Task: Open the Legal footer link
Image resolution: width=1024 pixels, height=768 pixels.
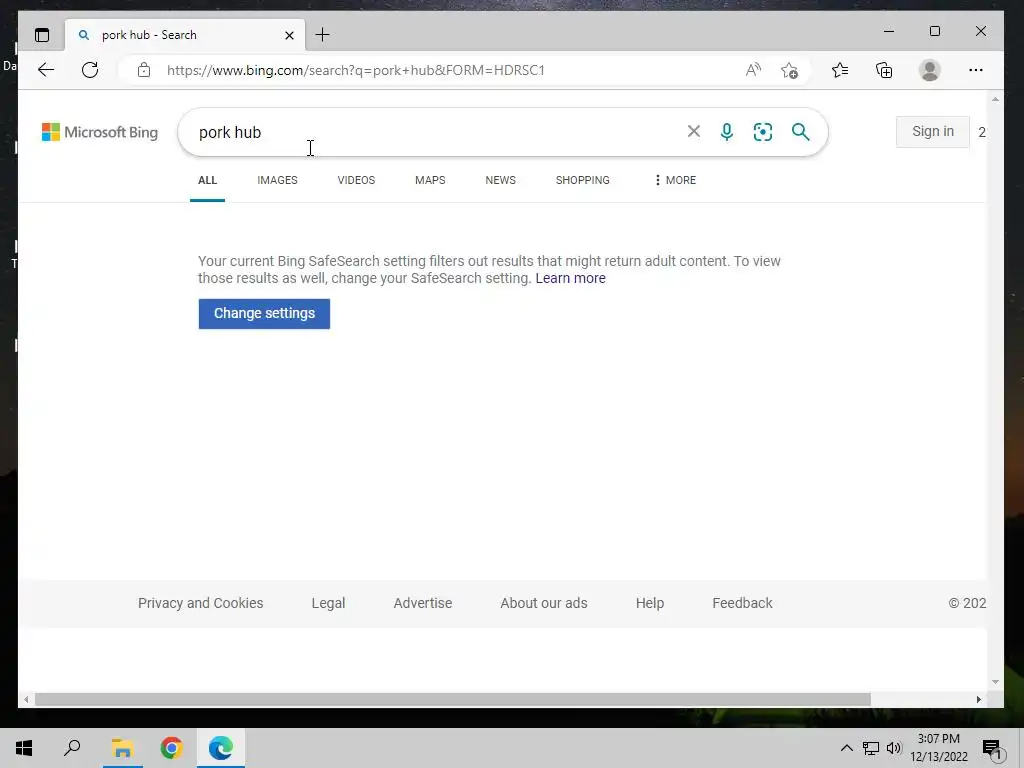Action: [x=328, y=603]
